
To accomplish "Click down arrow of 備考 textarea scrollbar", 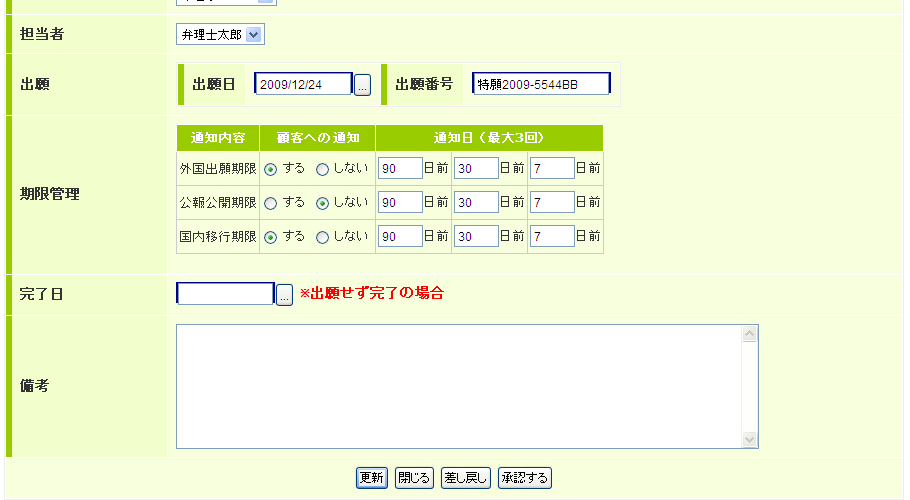I will 749,440.
